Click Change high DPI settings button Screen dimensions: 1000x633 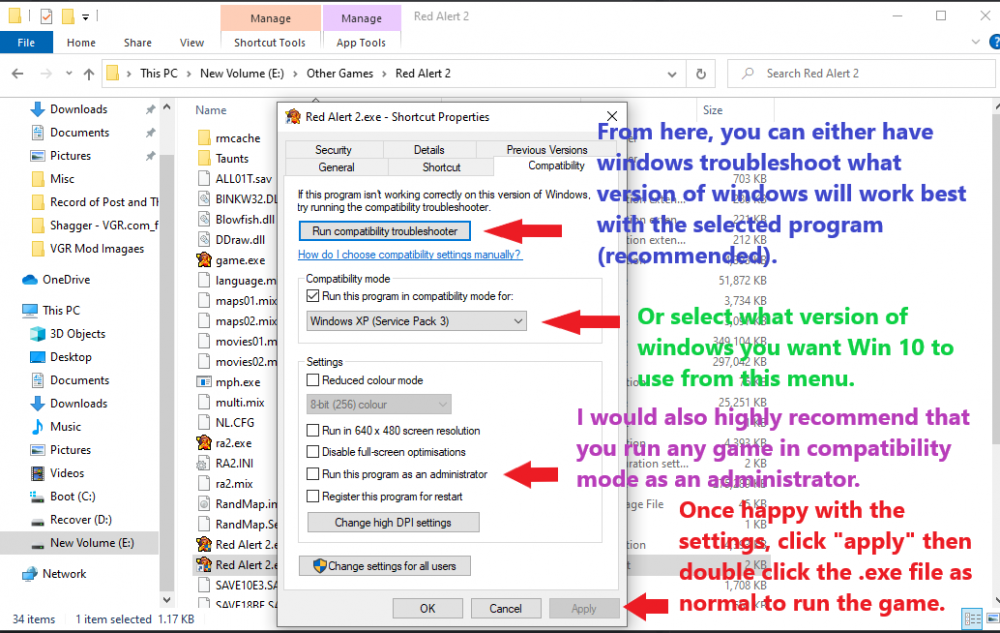[393, 523]
